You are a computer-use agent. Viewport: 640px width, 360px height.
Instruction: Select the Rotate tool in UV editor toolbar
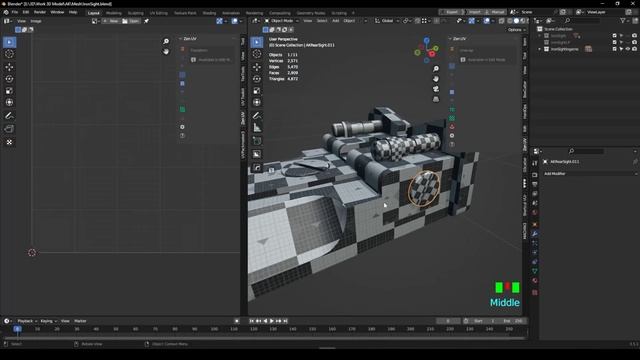(x=9, y=79)
